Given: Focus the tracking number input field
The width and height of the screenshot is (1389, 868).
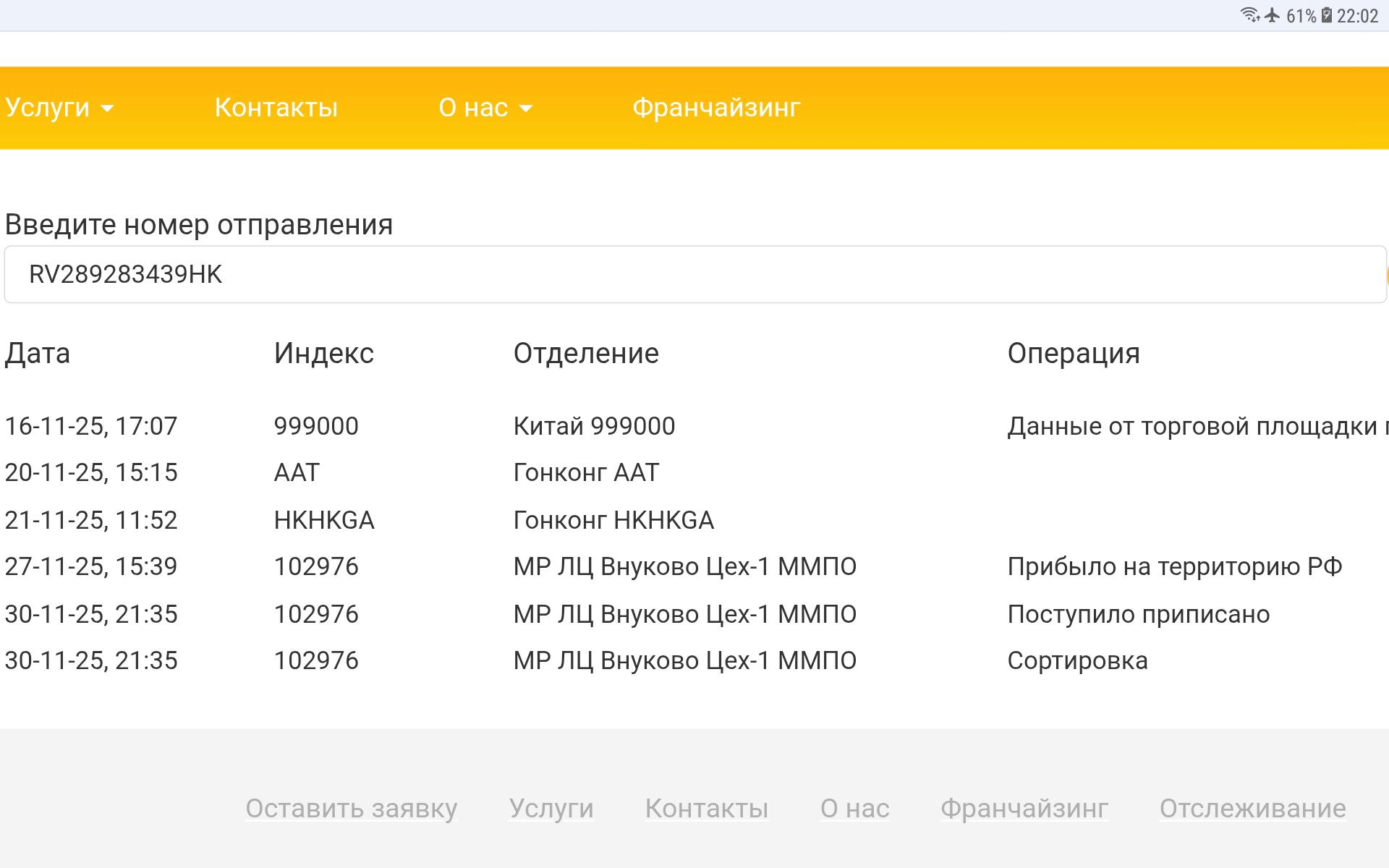Looking at the screenshot, I should click(x=651, y=274).
